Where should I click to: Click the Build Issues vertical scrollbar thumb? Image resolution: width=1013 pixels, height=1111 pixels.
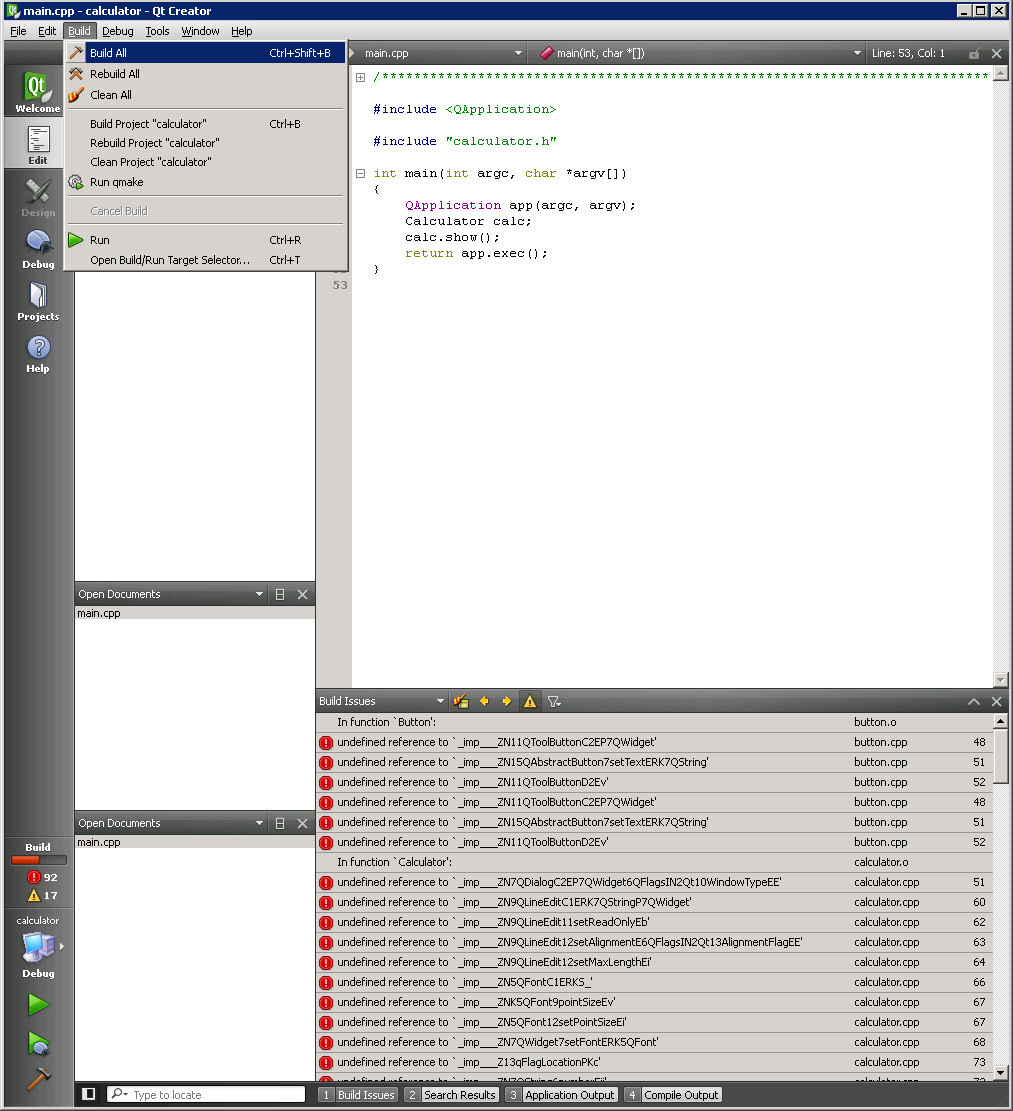point(1000,757)
